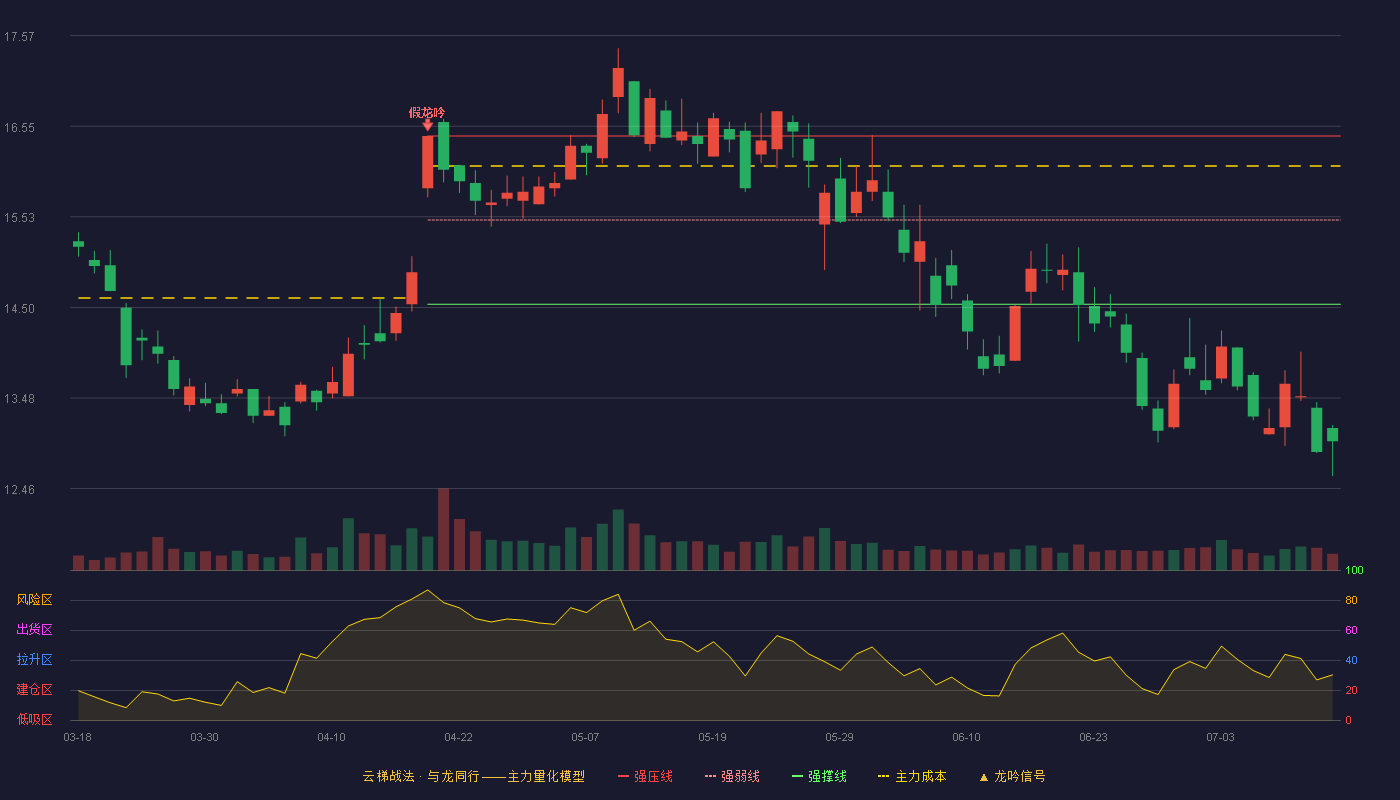Click the 04-22 date label
This screenshot has height=800, width=1400.
click(458, 737)
